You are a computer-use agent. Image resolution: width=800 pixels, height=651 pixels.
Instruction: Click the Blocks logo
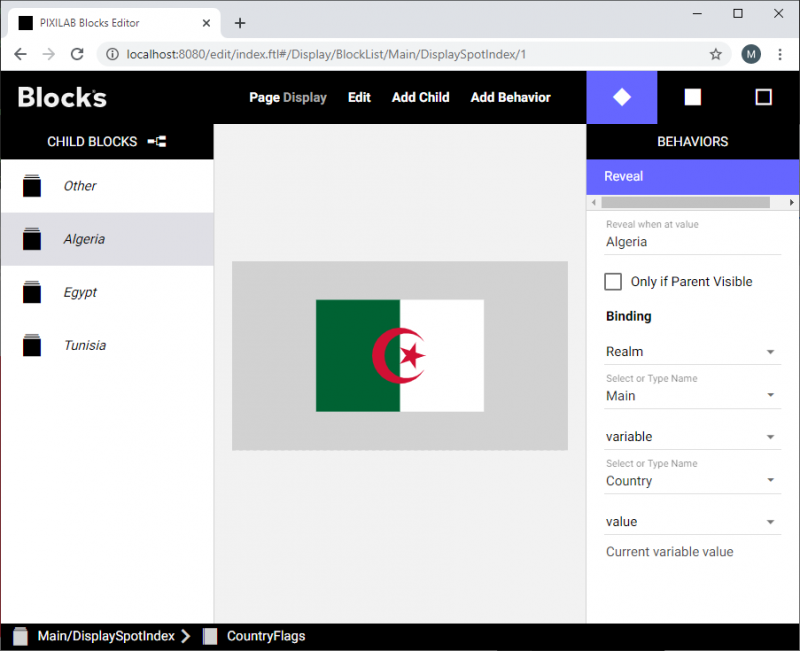[x=62, y=97]
